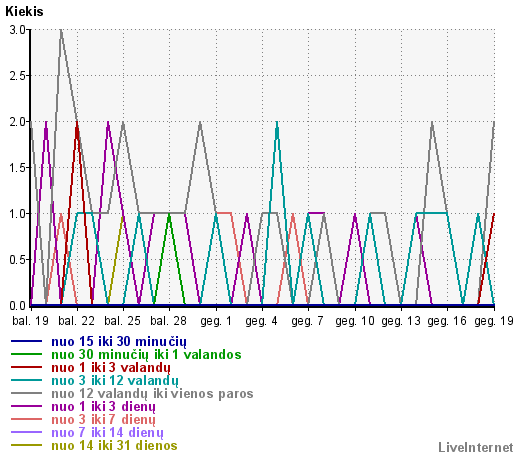Click the green line swatch in legend
Viewport: 520px width, 457px height.
pyautogui.click(x=26, y=354)
